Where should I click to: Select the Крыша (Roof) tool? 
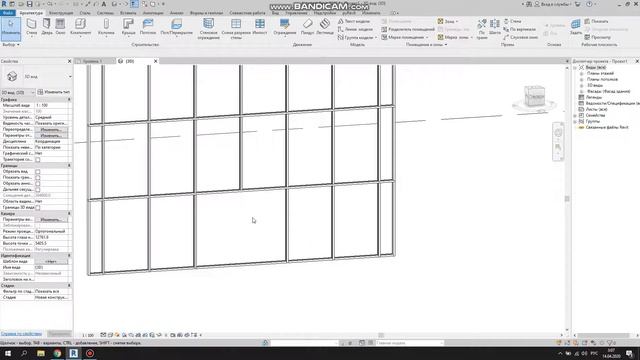pyautogui.click(x=129, y=27)
